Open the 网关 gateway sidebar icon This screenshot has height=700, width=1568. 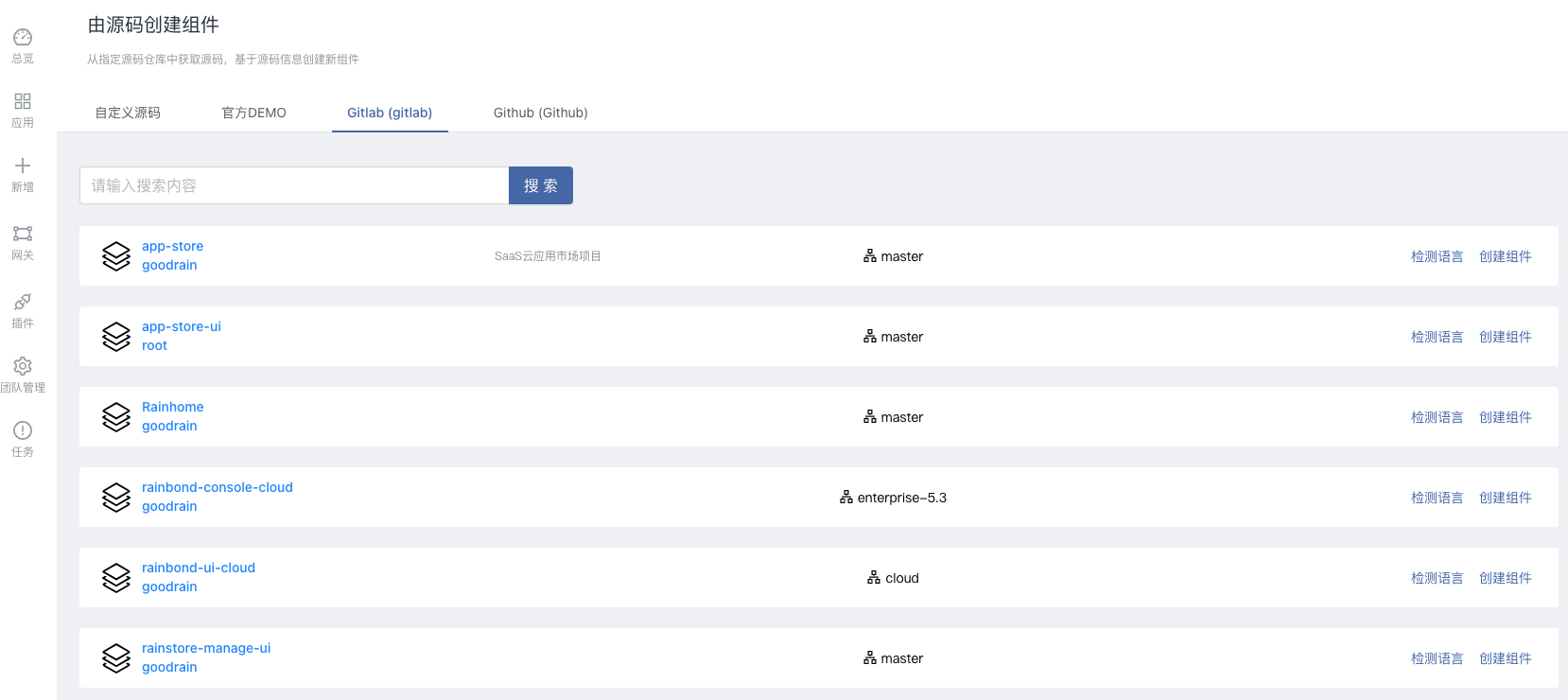[x=23, y=234]
